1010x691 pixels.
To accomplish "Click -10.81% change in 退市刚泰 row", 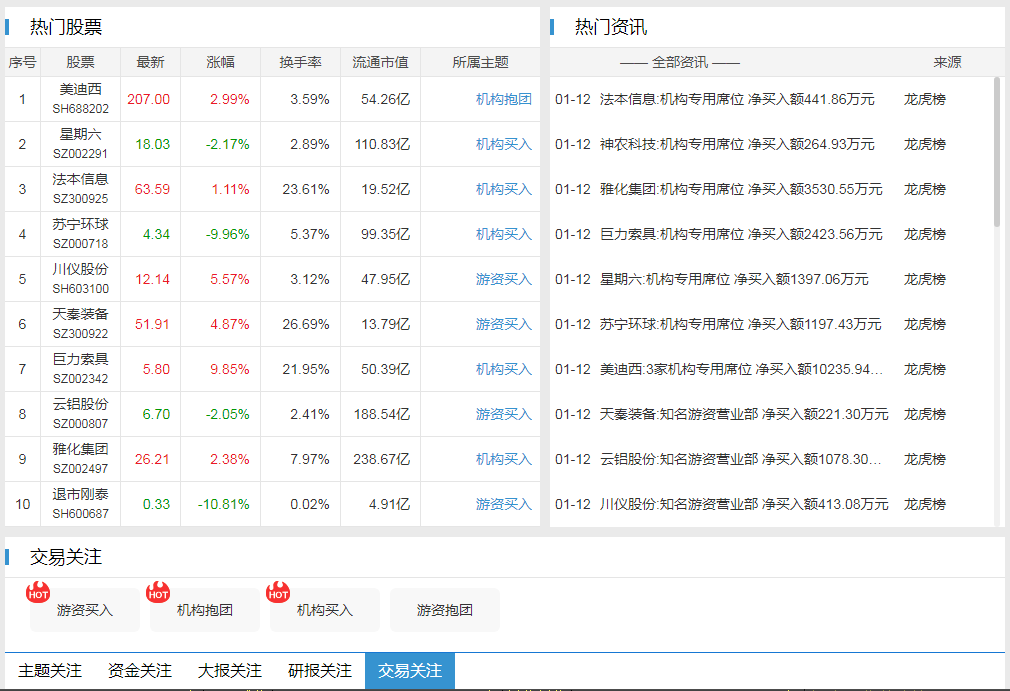I will pyautogui.click(x=224, y=504).
